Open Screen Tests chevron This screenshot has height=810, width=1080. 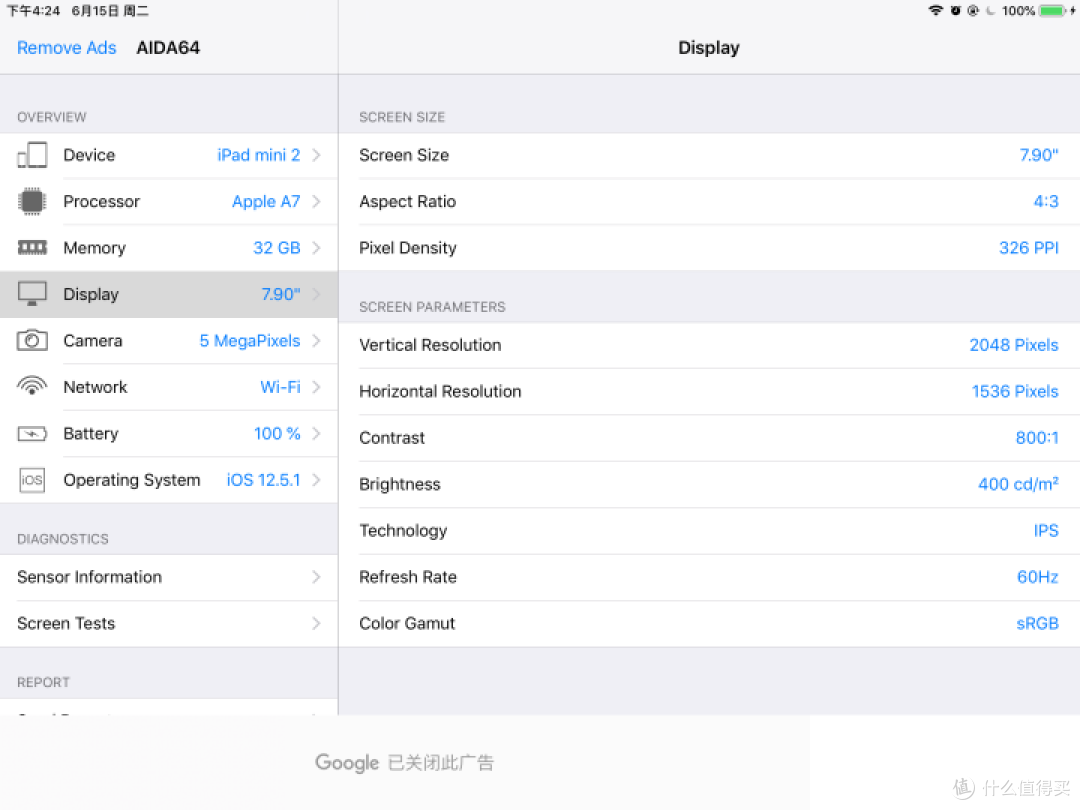[316, 623]
